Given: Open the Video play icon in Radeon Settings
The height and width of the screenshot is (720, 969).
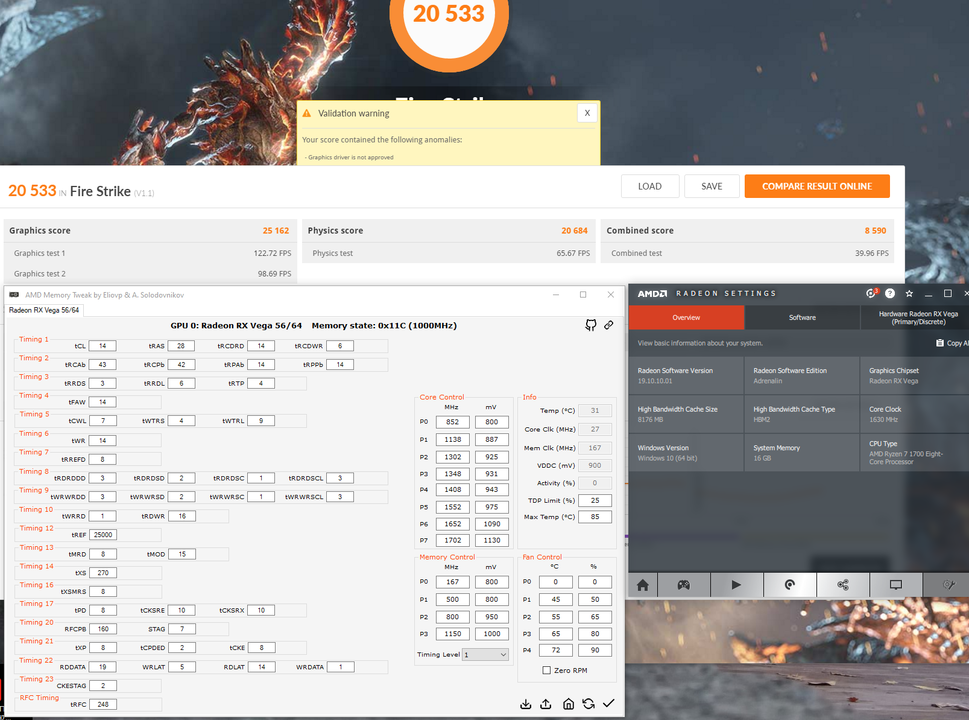Looking at the screenshot, I should pos(736,585).
